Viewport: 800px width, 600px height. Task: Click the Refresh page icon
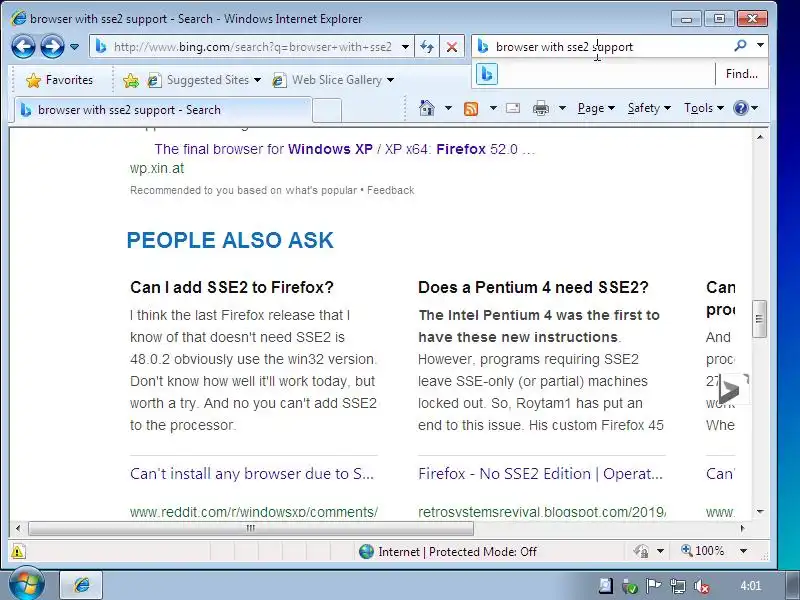coord(427,47)
